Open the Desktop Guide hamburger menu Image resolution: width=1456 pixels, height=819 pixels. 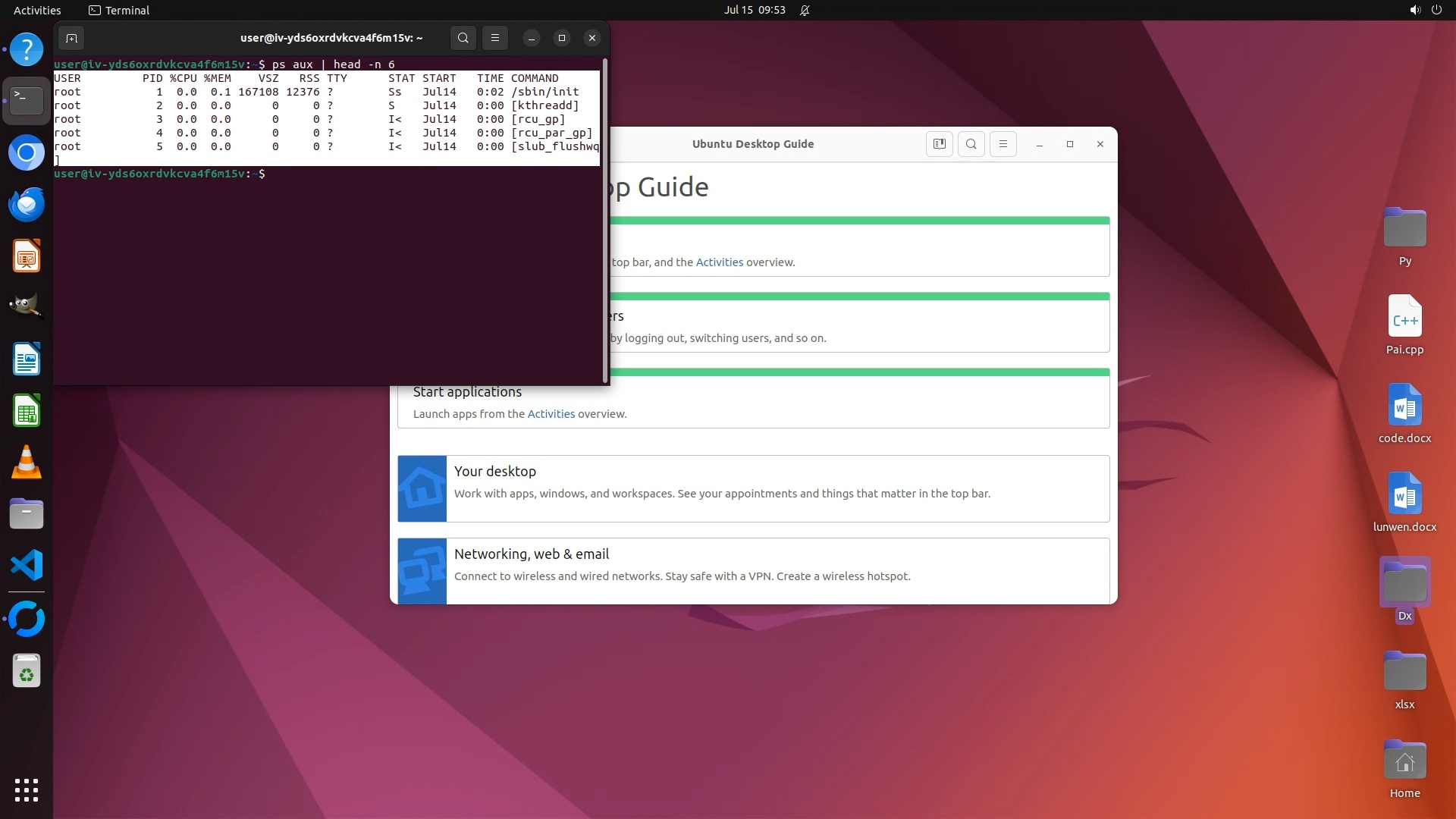tap(1003, 144)
